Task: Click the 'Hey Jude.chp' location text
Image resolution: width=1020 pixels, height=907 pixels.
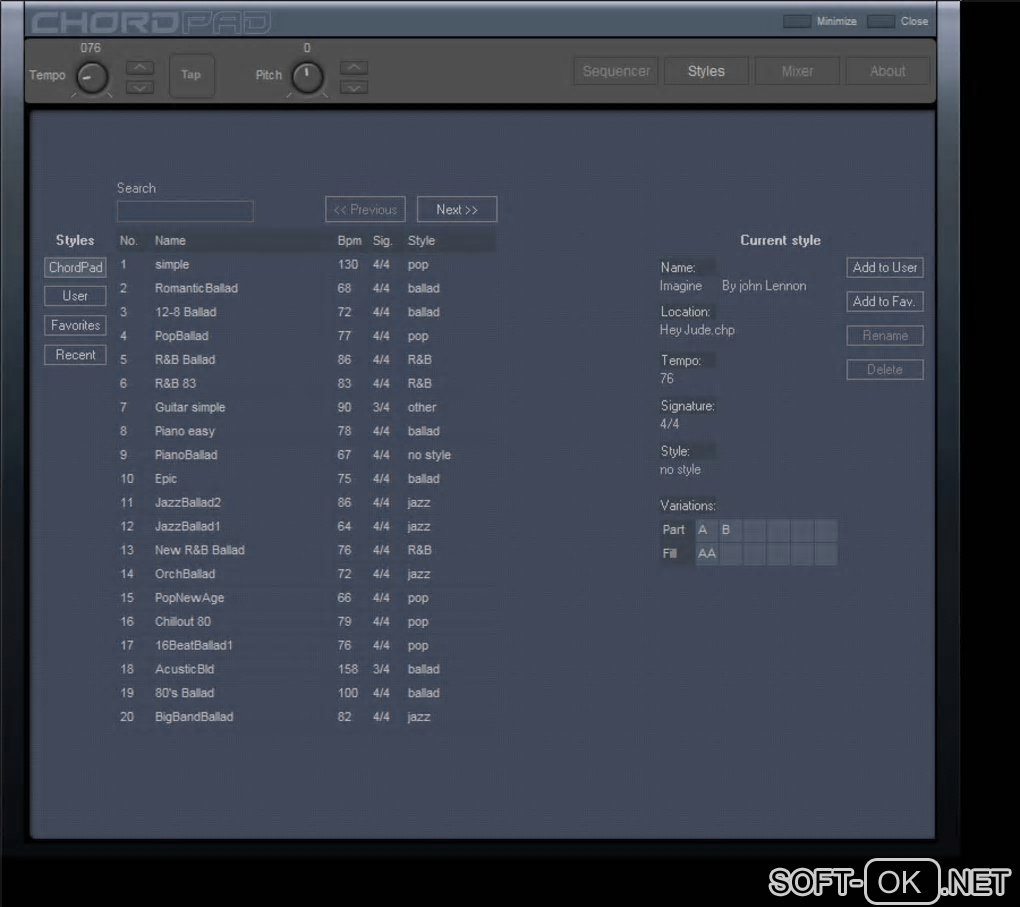Action: tap(697, 330)
